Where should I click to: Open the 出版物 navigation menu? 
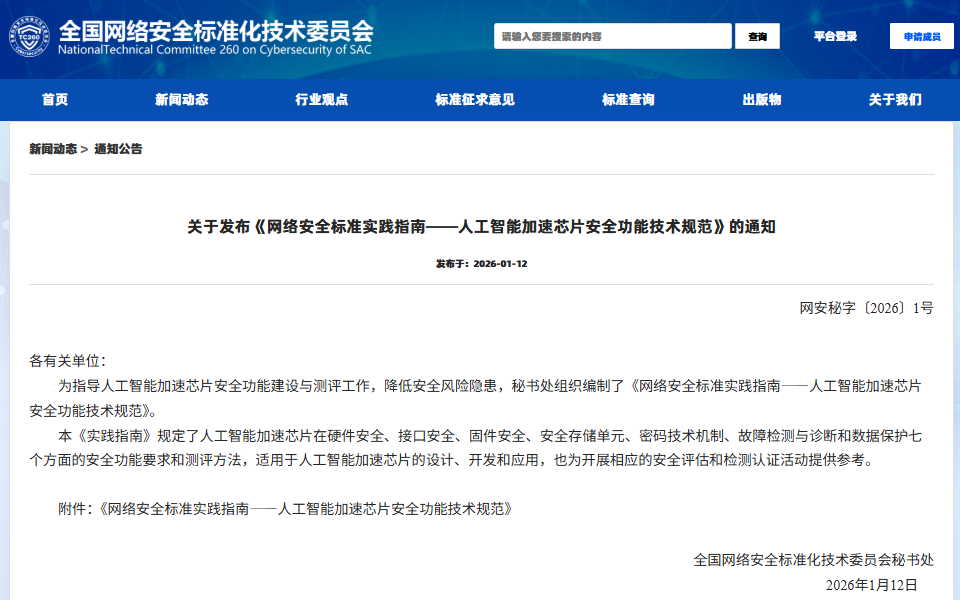tap(760, 100)
